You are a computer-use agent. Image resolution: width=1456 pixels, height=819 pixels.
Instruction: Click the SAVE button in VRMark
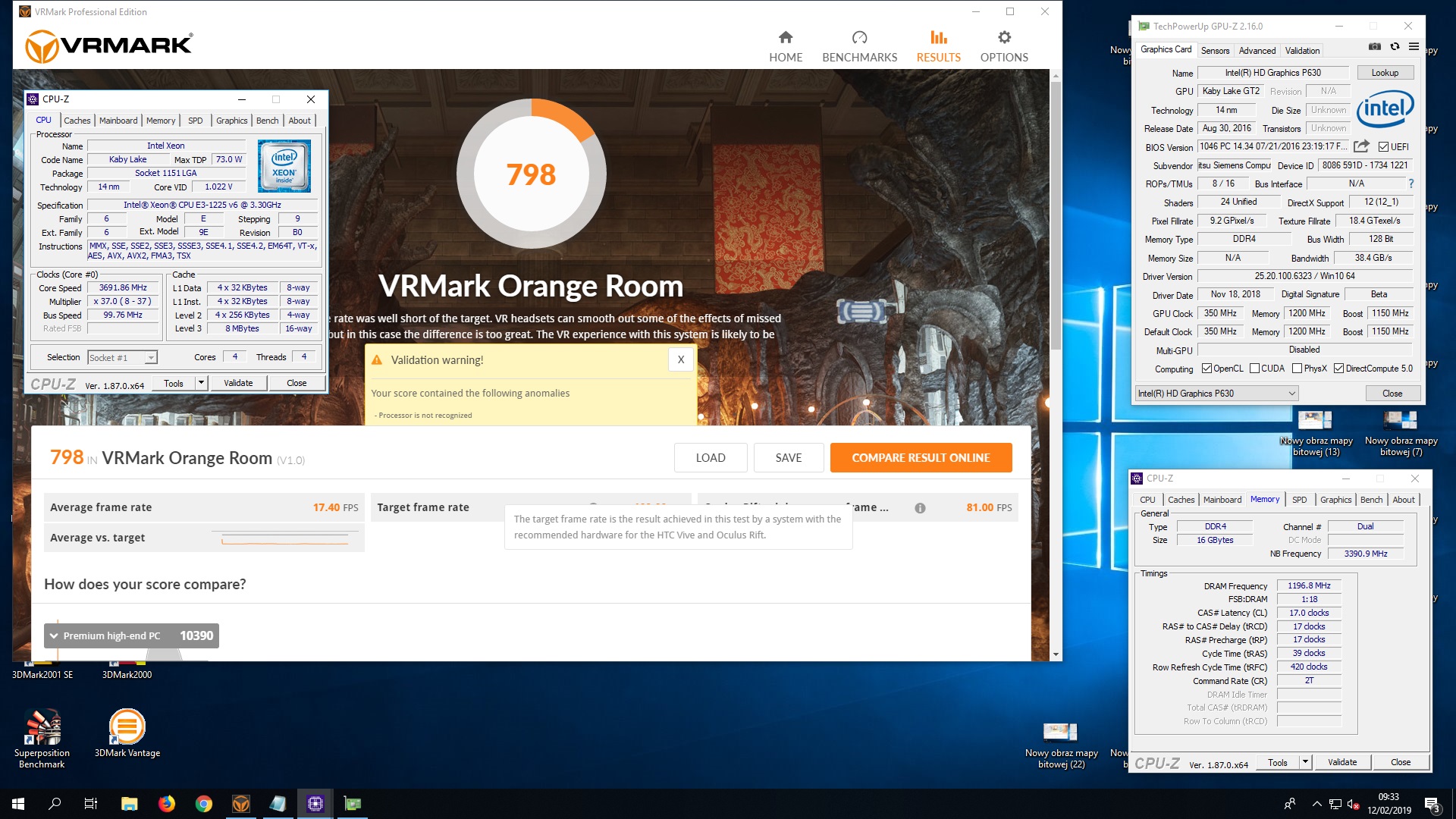789,457
